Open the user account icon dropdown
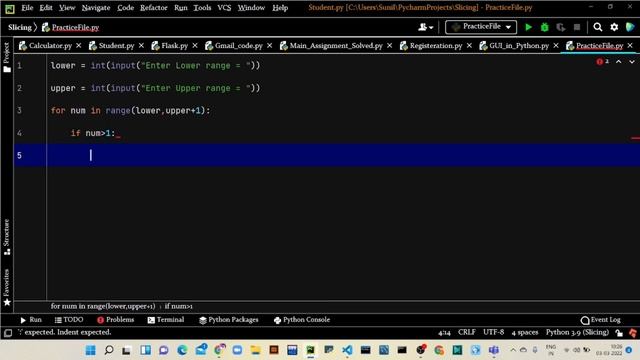 coord(425,27)
